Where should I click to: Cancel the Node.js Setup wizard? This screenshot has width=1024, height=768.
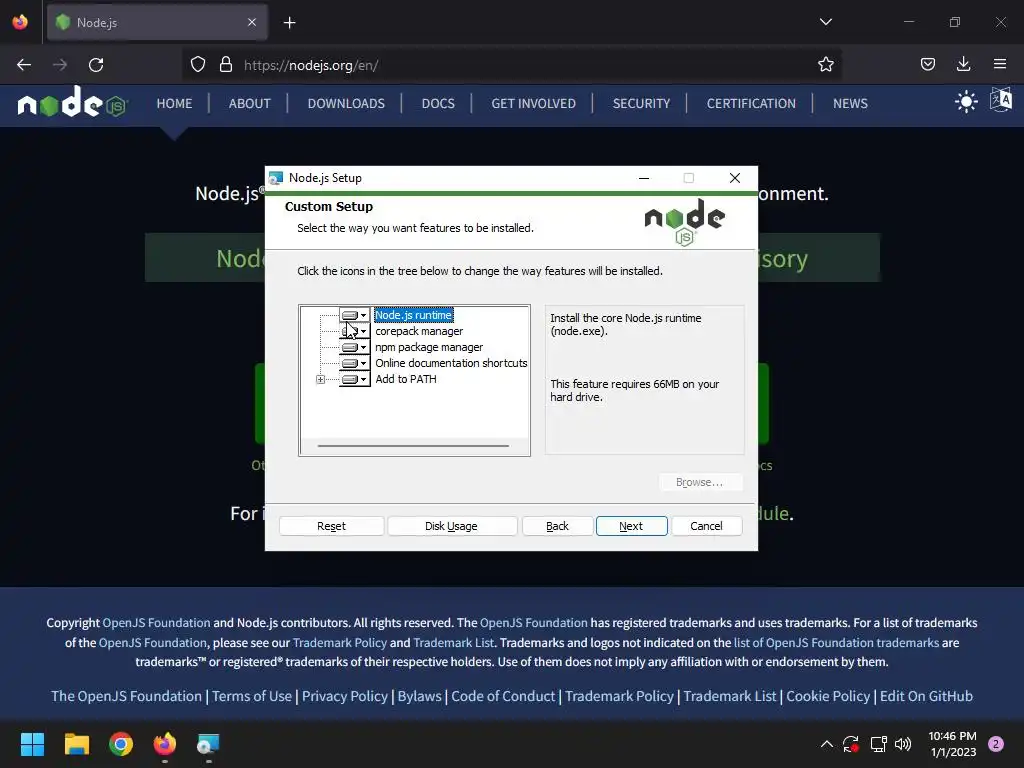[706, 526]
